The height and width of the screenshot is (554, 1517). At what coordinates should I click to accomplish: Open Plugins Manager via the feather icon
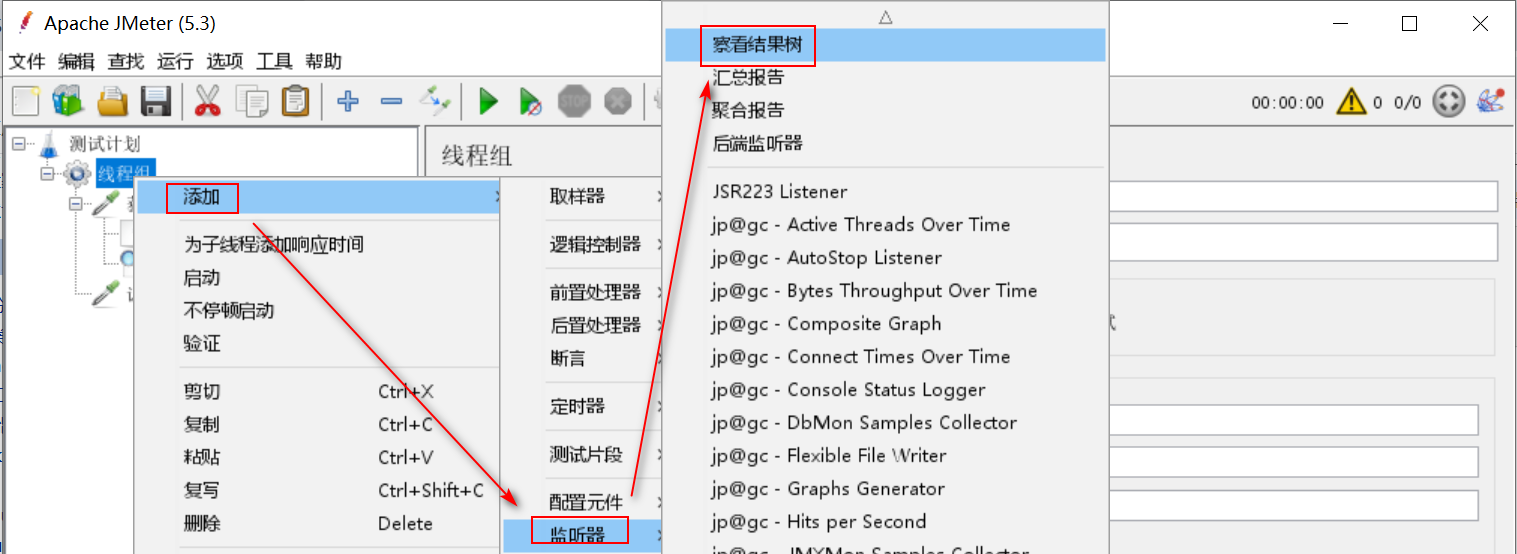point(1490,101)
